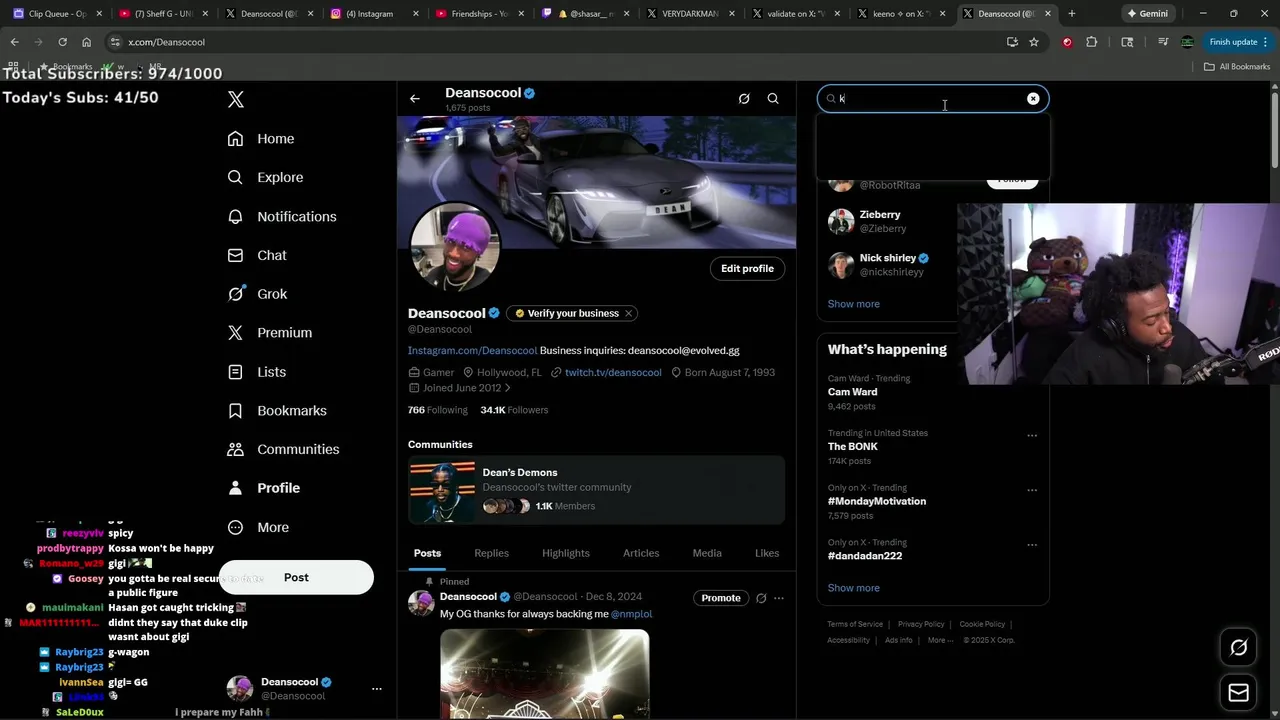Open The BONK trending topic
The image size is (1280, 720).
[853, 447]
